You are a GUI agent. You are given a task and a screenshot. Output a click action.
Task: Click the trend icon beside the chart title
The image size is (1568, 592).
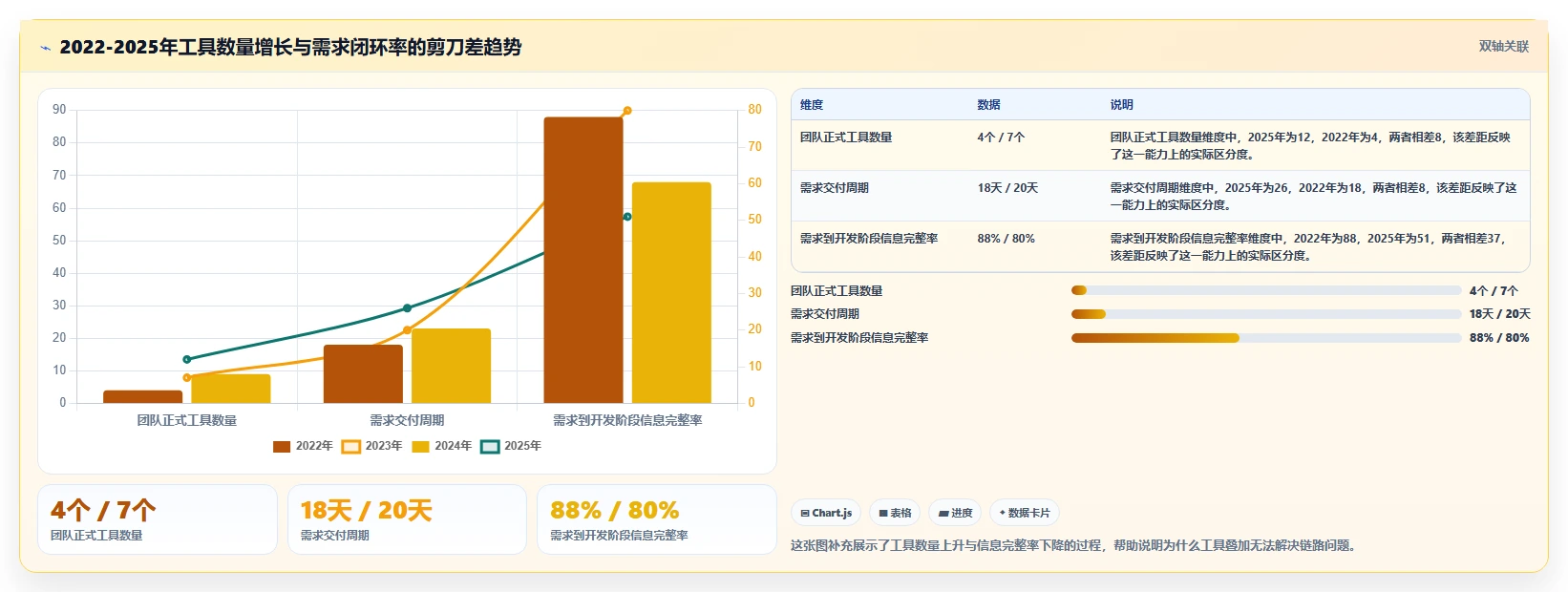(x=45, y=48)
